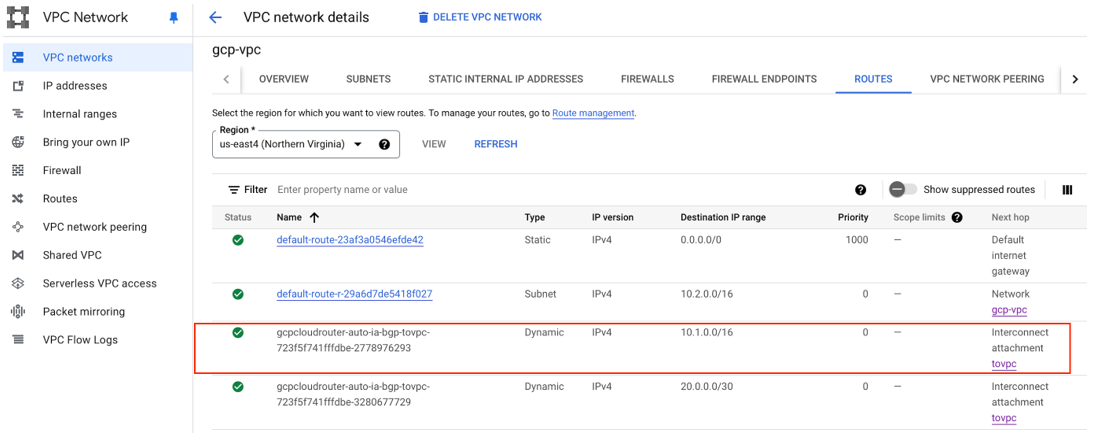Click the help icon beside Scope limits
Viewport: 1115px width, 440px height.
957,217
